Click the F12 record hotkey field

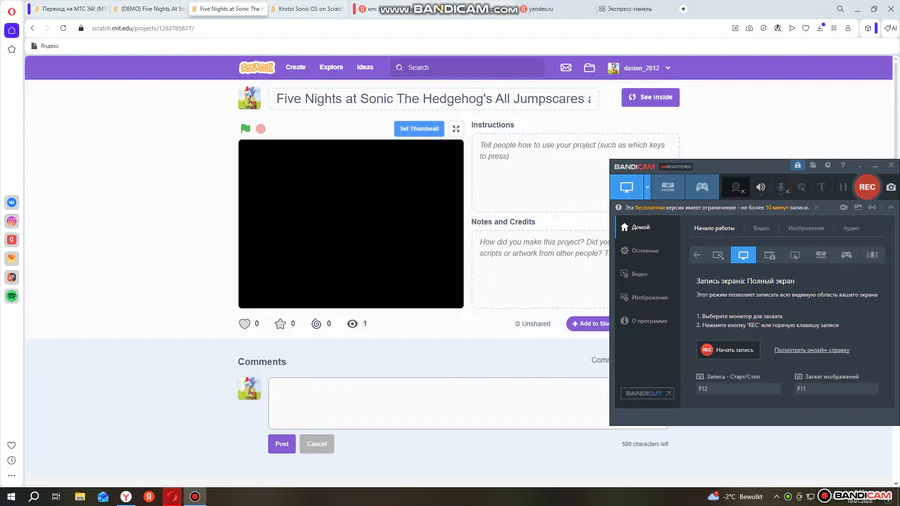tap(738, 389)
